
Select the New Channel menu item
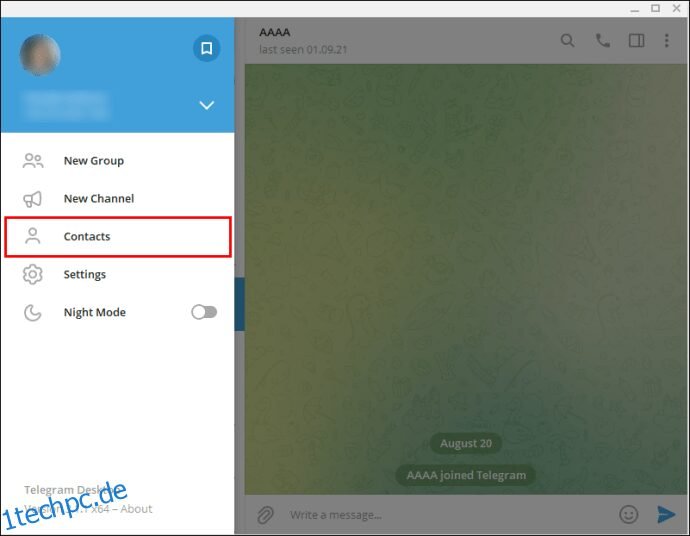(x=117, y=198)
